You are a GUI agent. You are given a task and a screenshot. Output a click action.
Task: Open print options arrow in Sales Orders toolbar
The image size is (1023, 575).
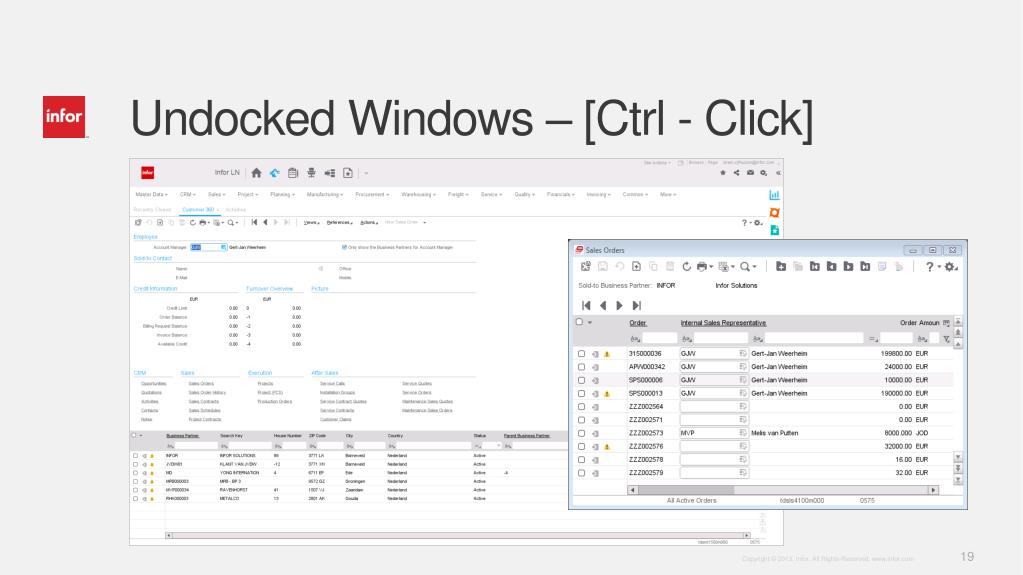pos(711,267)
